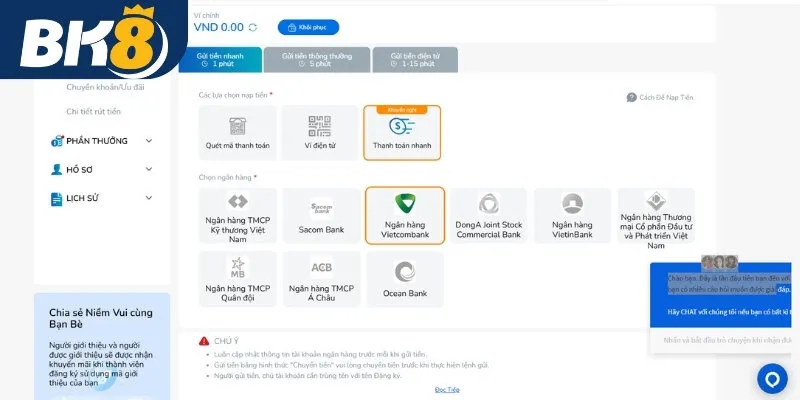Choose Sacom Bank card
Screen dimensions: 800x400
[321, 215]
